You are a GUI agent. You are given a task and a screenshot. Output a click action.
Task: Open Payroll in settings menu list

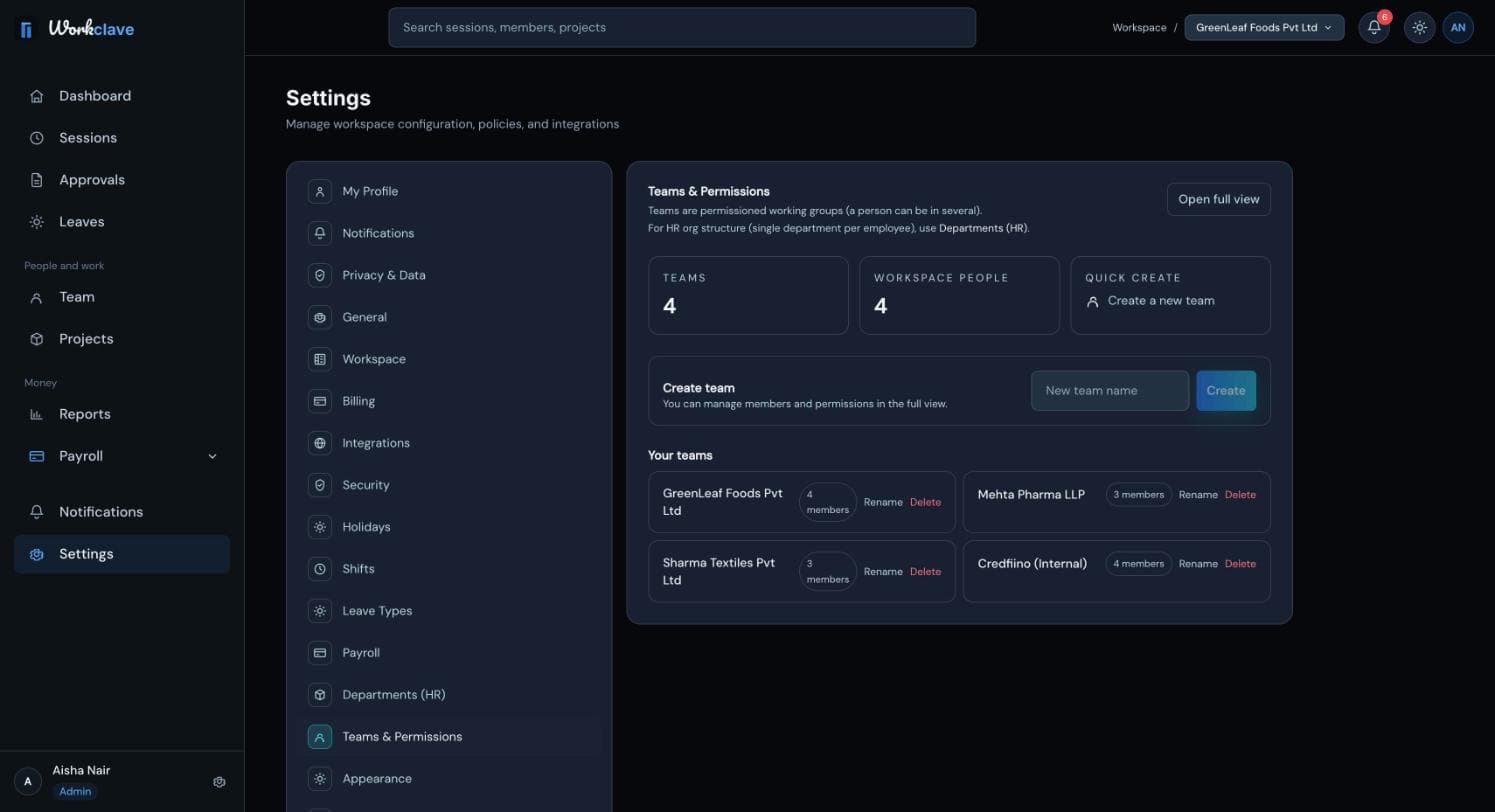click(449, 653)
